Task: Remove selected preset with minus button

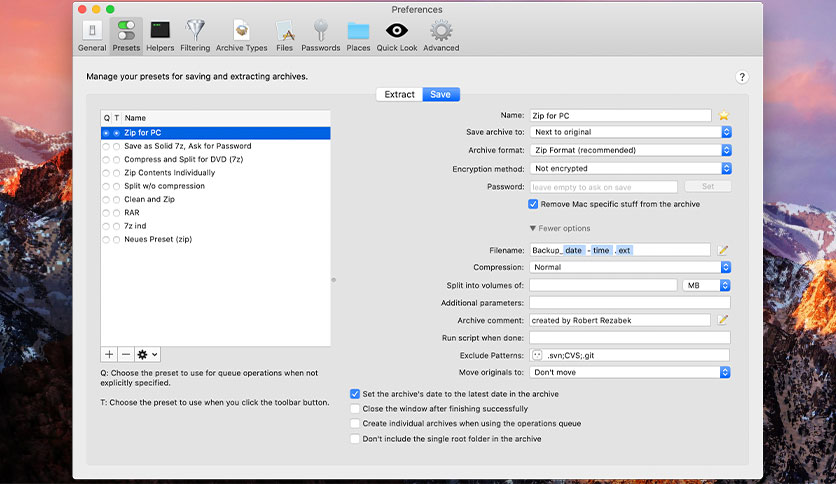Action: (x=126, y=354)
